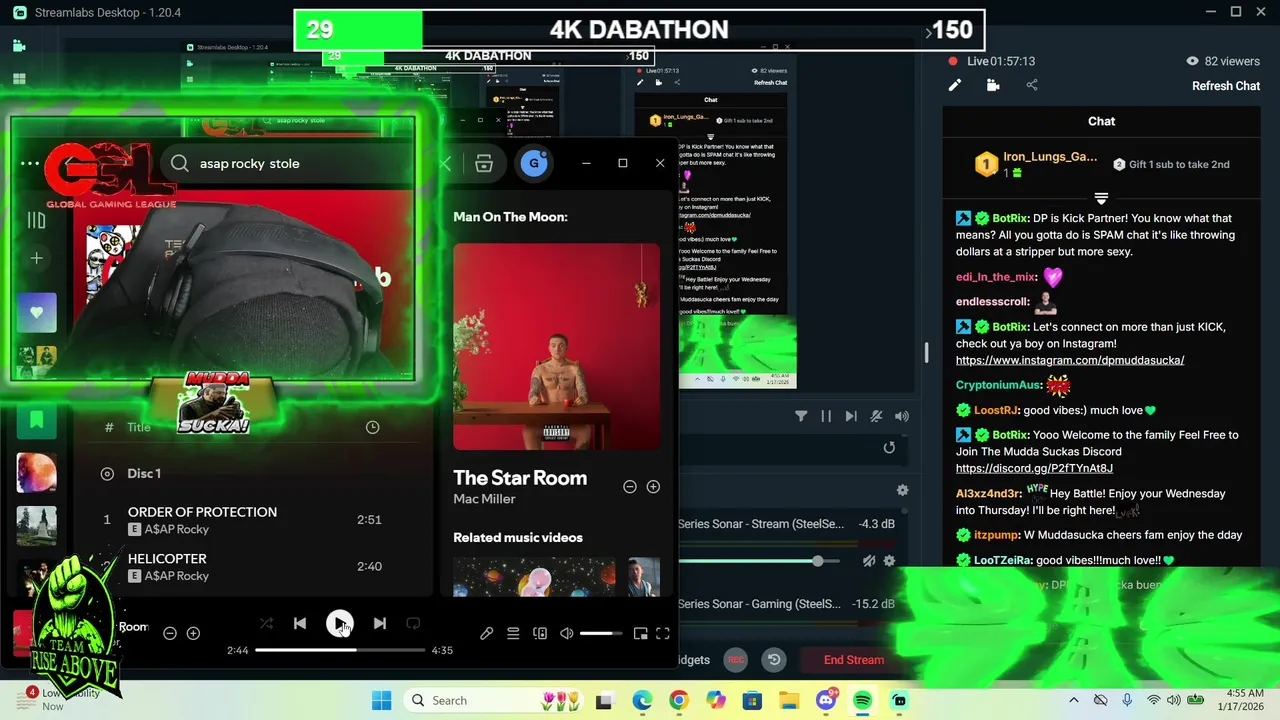
Task: Open the Instagram link in chat
Action: [x=1070, y=360]
